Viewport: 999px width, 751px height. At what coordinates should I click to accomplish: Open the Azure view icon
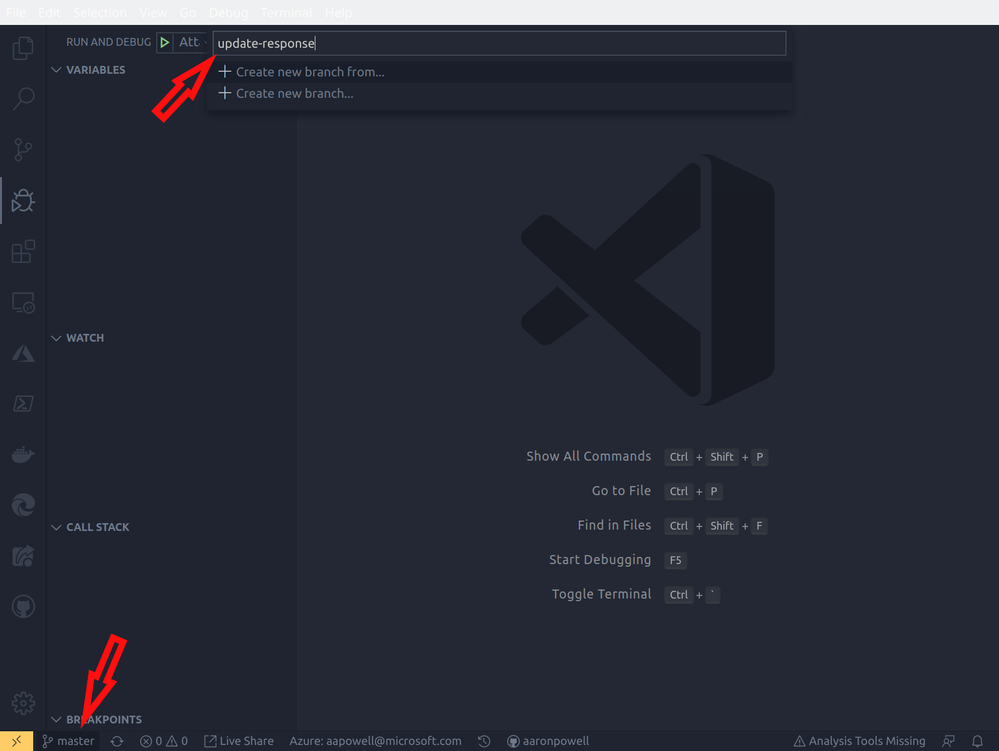pos(23,354)
